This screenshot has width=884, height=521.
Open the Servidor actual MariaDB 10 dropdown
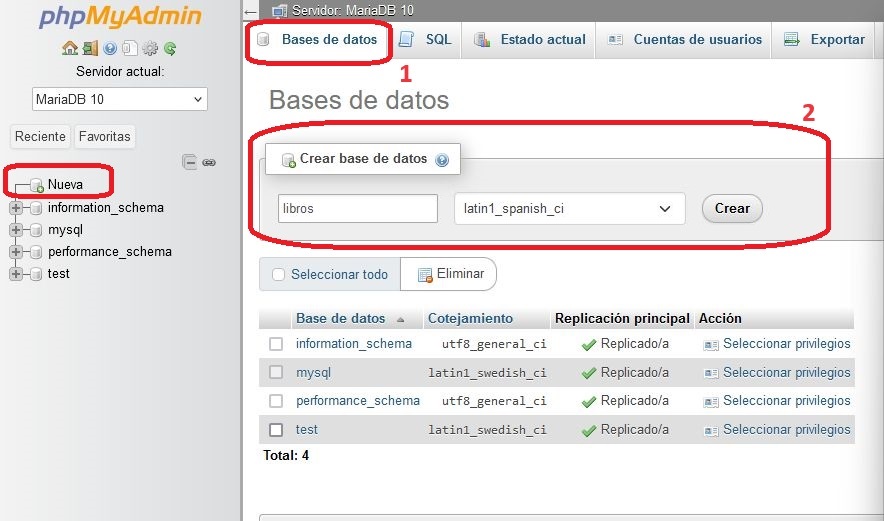(119, 99)
